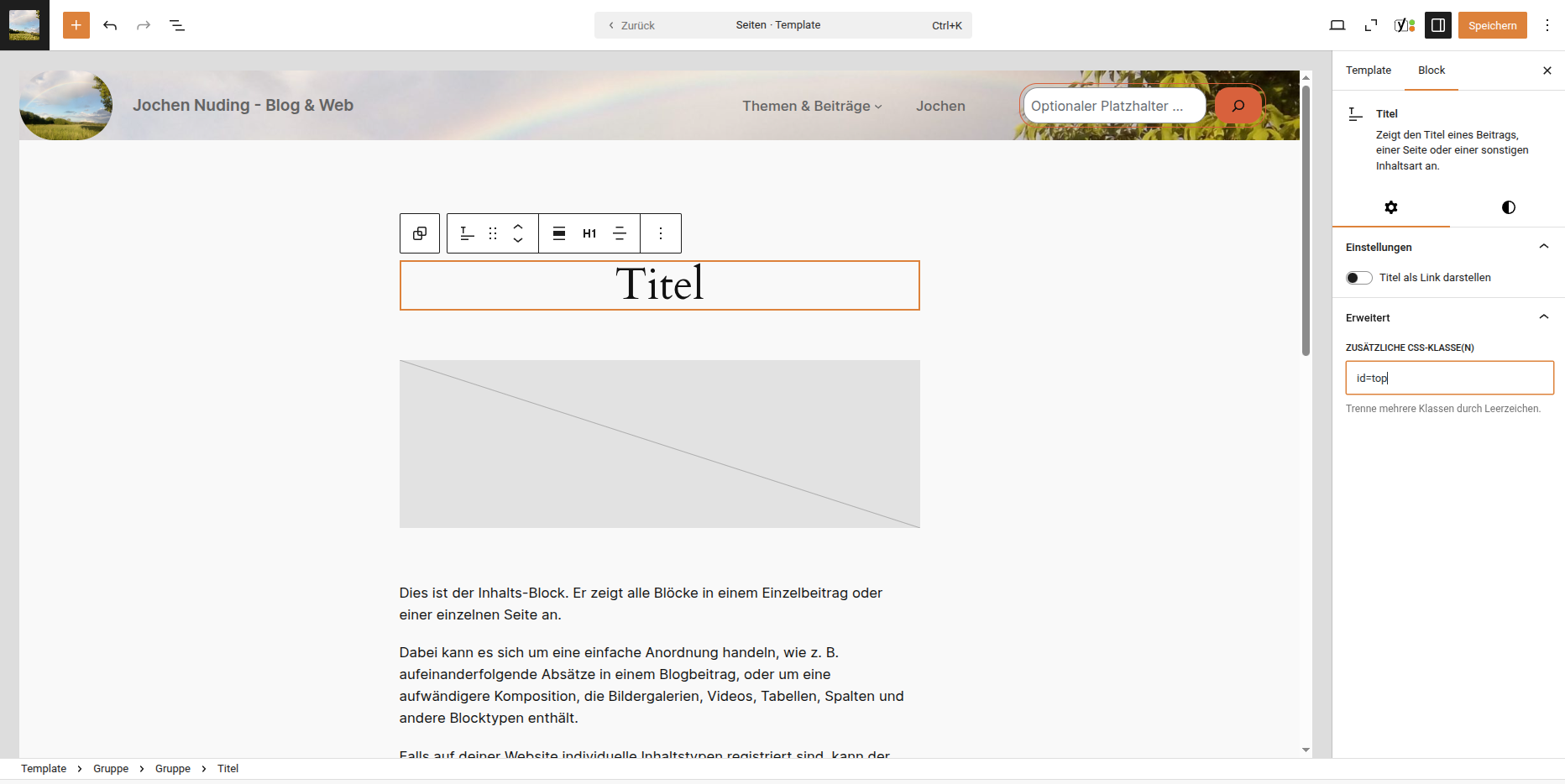Switch to the block Styles tab icon
Viewport: 1565px width, 784px height.
1508,207
